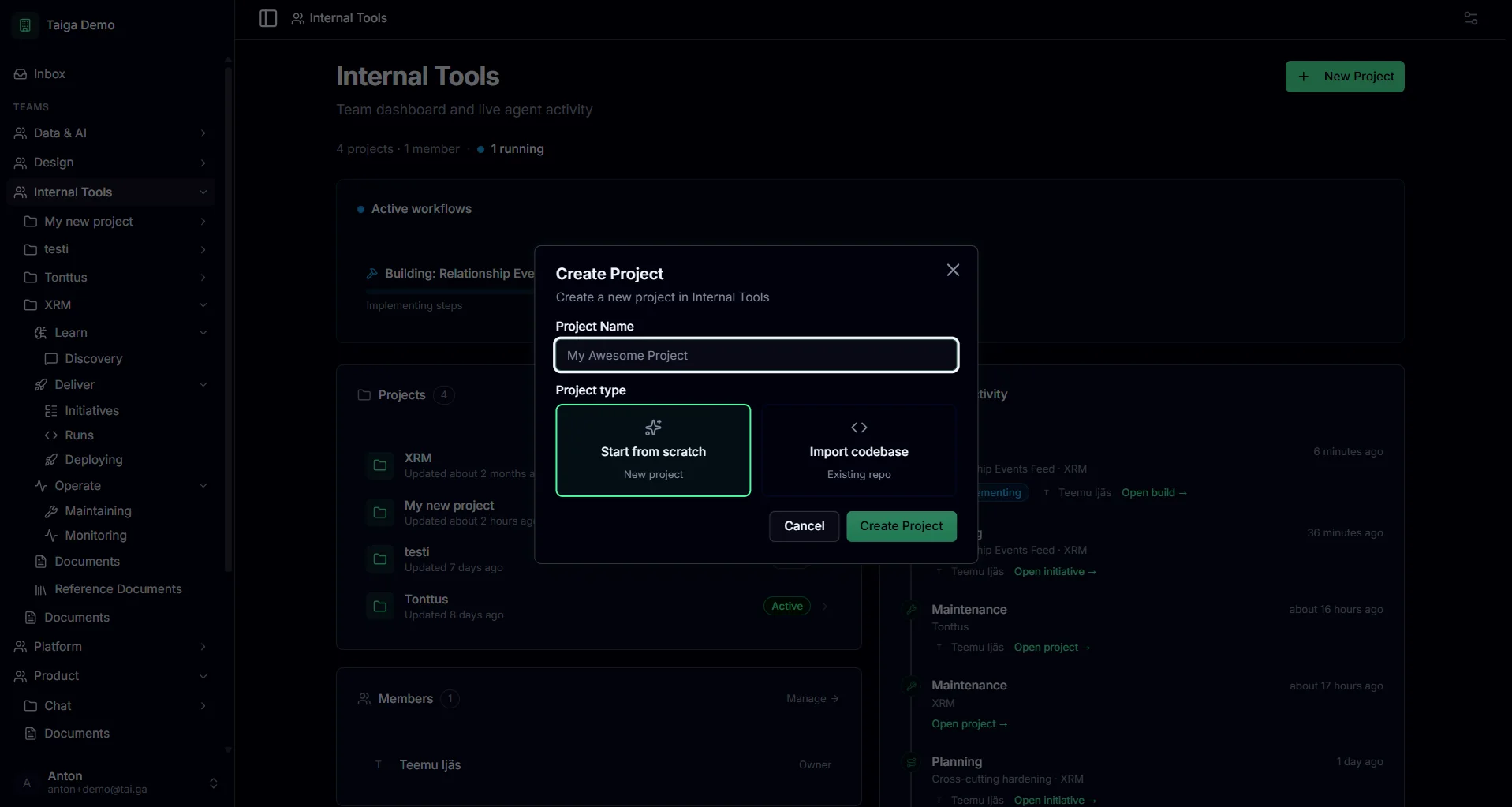The image size is (1512, 807).
Task: Close the Create Project dialog
Action: 953,270
